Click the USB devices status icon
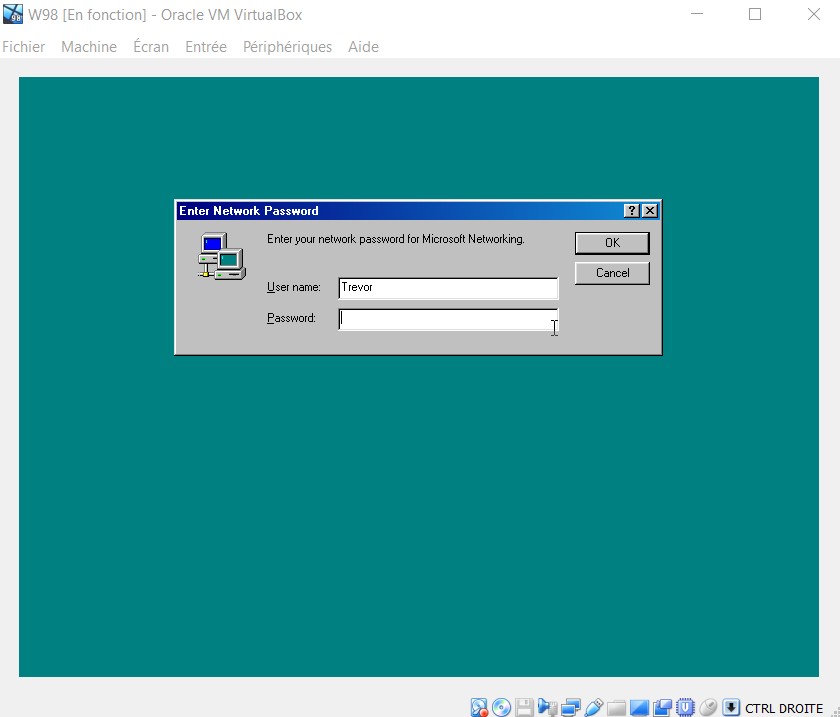This screenshot has height=717, width=840. tap(593, 708)
